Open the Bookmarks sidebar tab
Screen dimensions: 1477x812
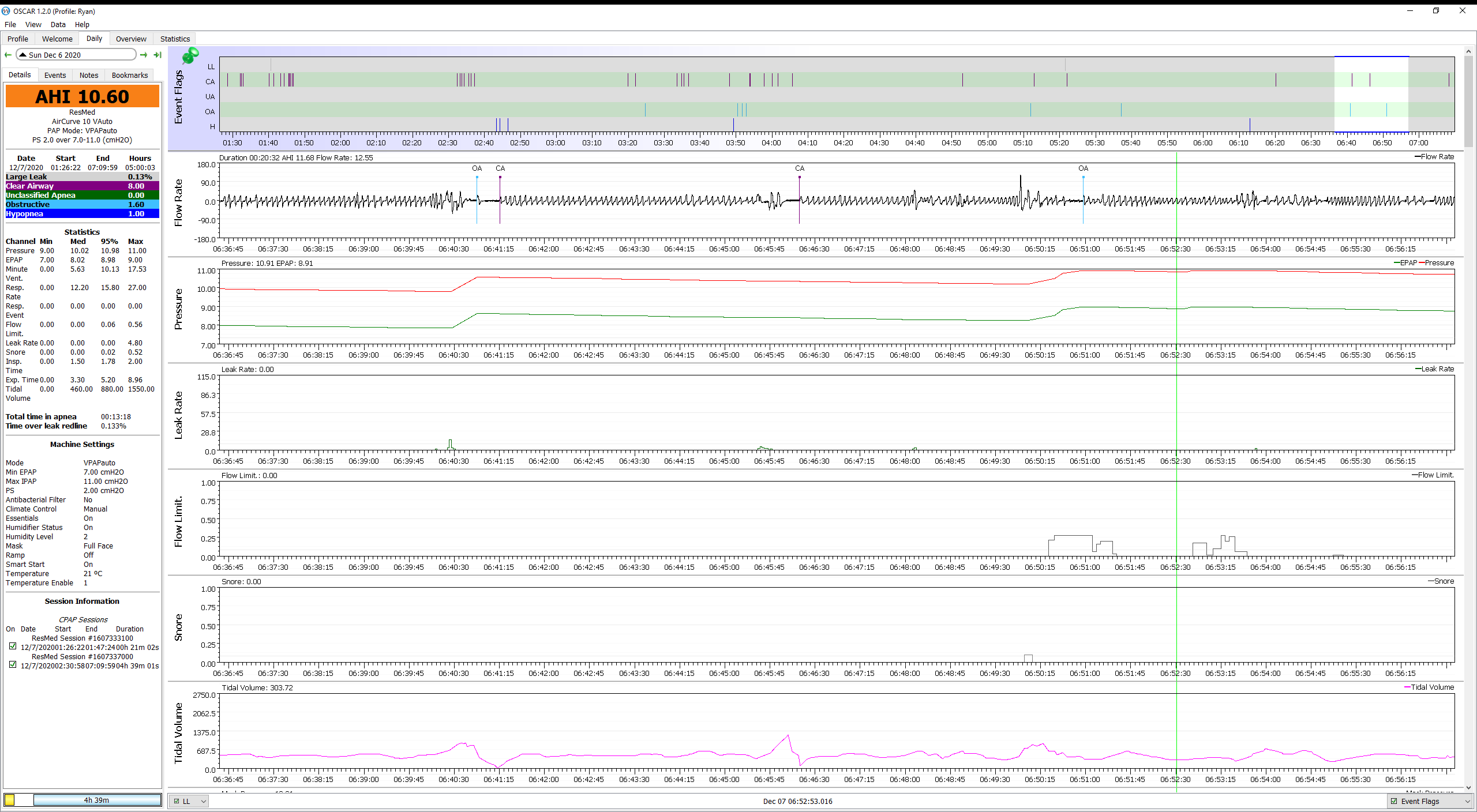pos(130,76)
